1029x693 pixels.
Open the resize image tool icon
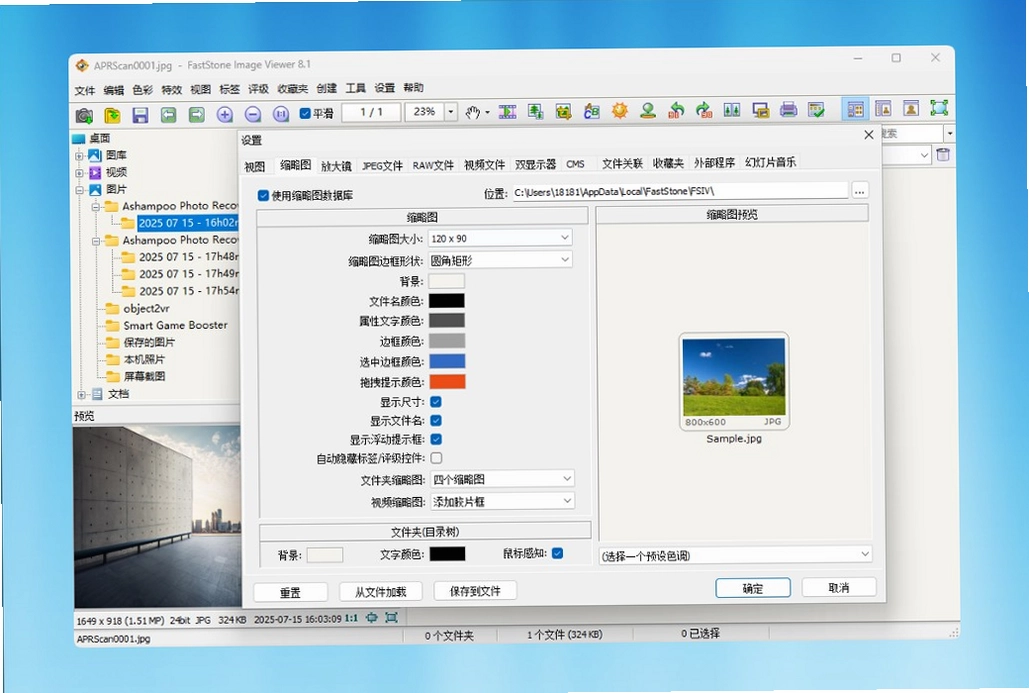536,112
